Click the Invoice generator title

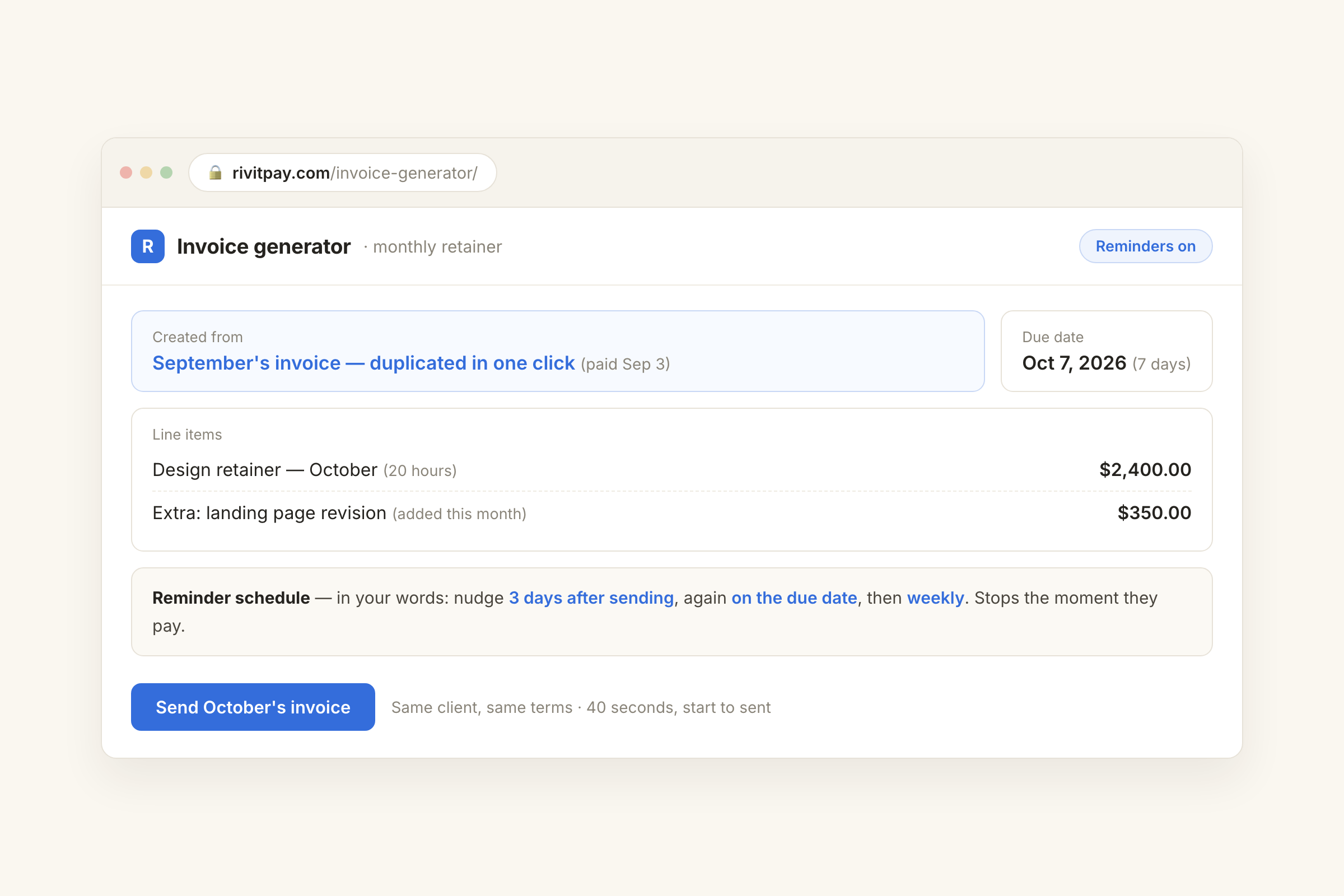[x=263, y=246]
